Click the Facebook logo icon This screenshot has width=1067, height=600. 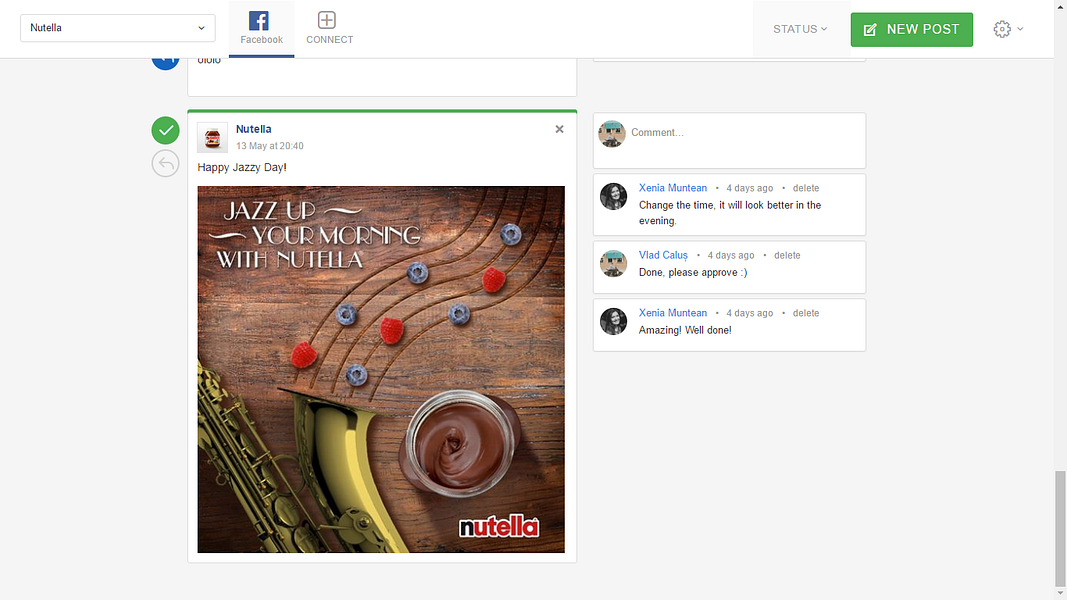pyautogui.click(x=259, y=20)
